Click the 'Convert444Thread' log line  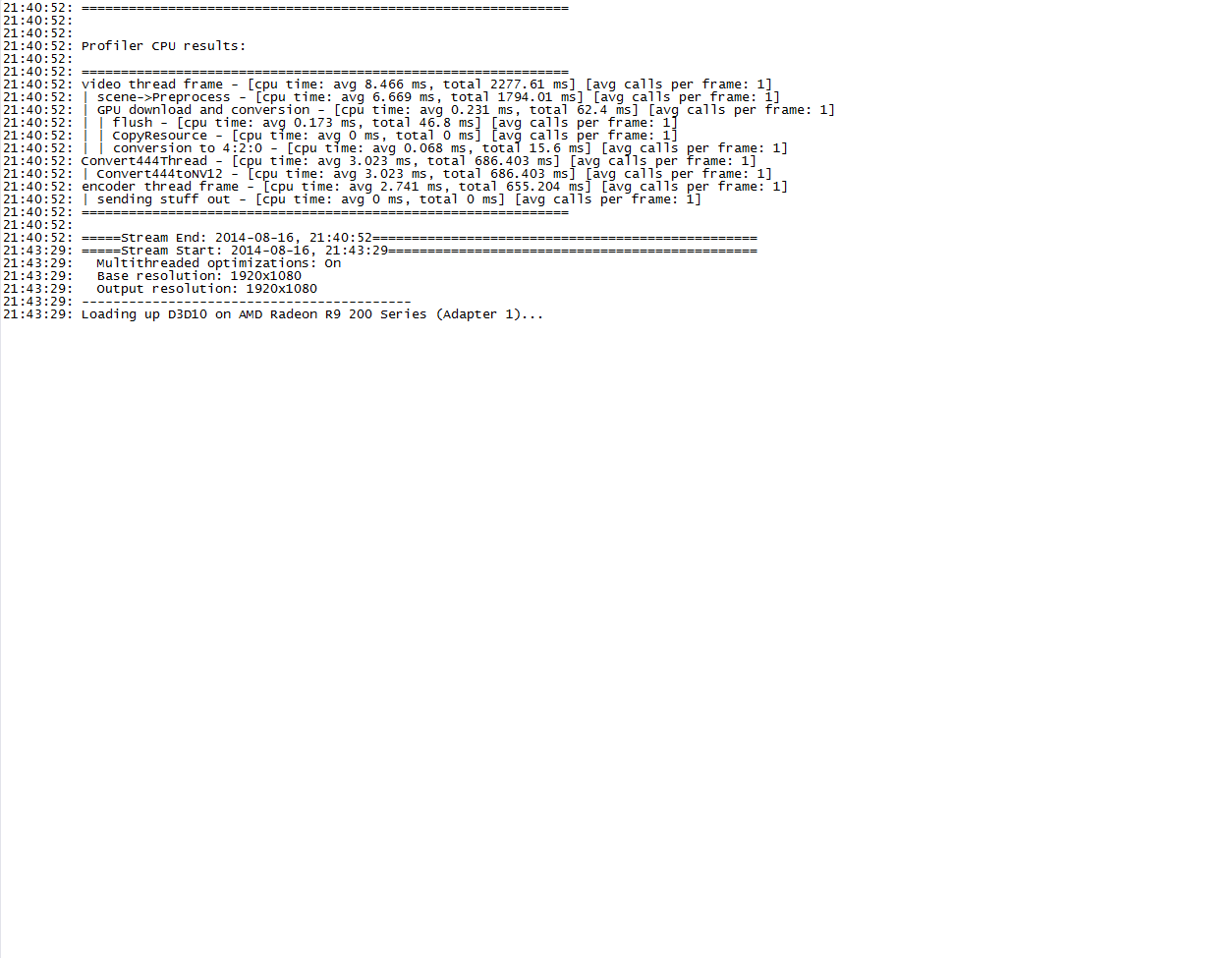419,161
